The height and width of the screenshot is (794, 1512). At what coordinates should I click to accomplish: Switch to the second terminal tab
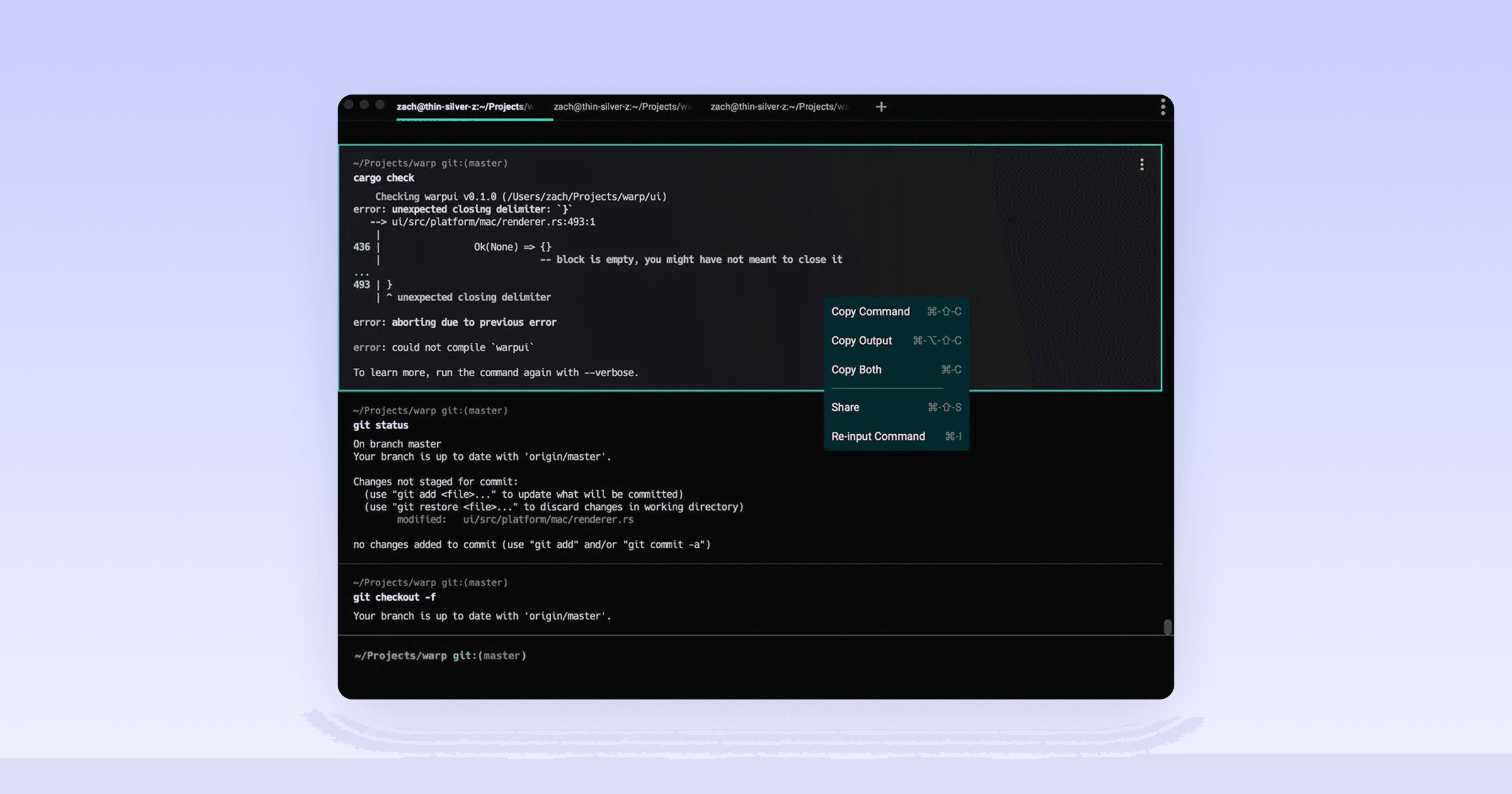pos(622,107)
